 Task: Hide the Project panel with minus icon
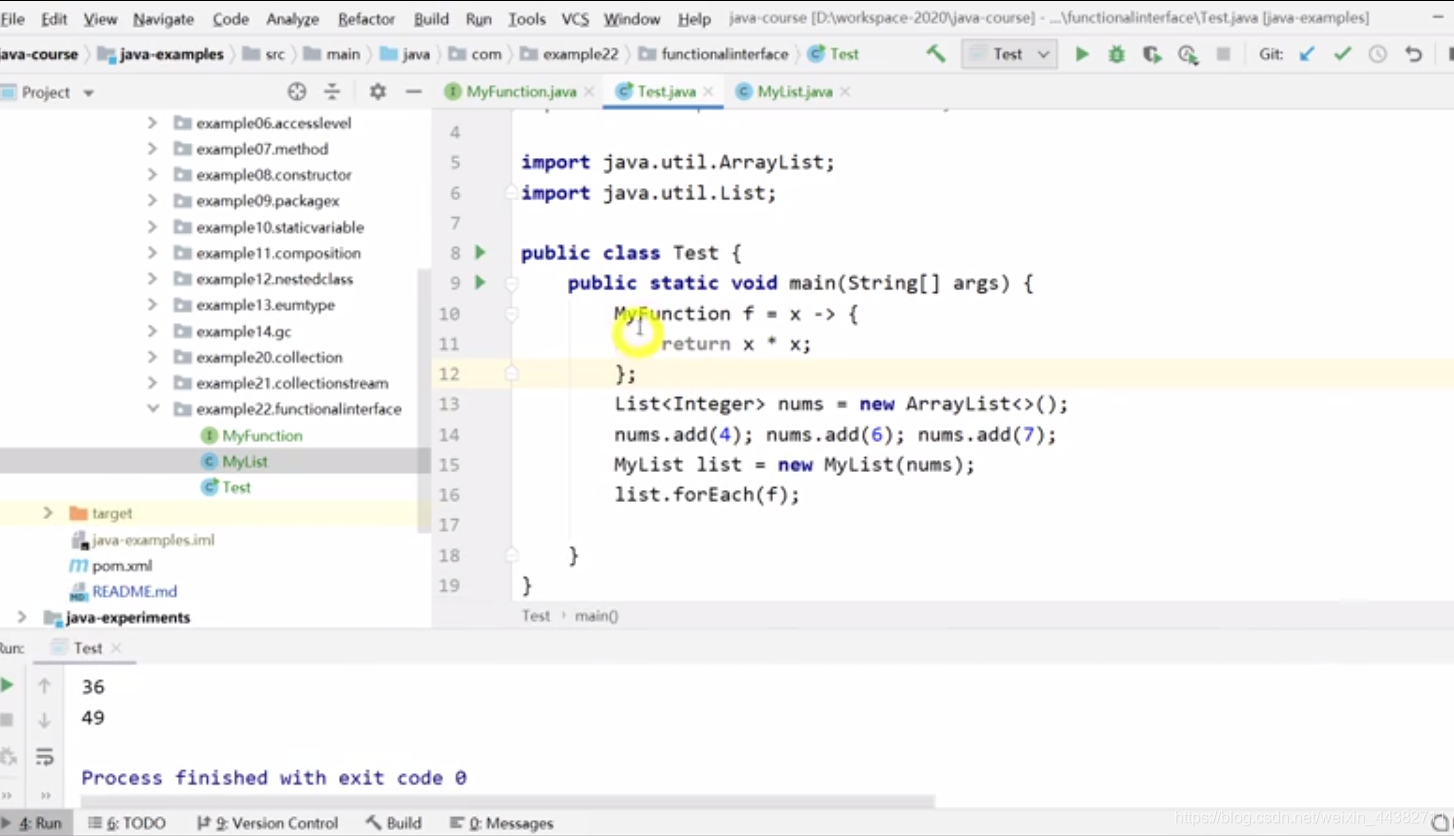pos(413,92)
